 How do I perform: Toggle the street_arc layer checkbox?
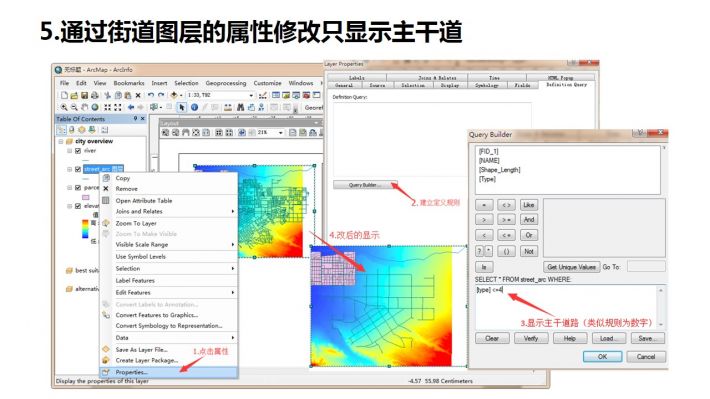[78, 169]
